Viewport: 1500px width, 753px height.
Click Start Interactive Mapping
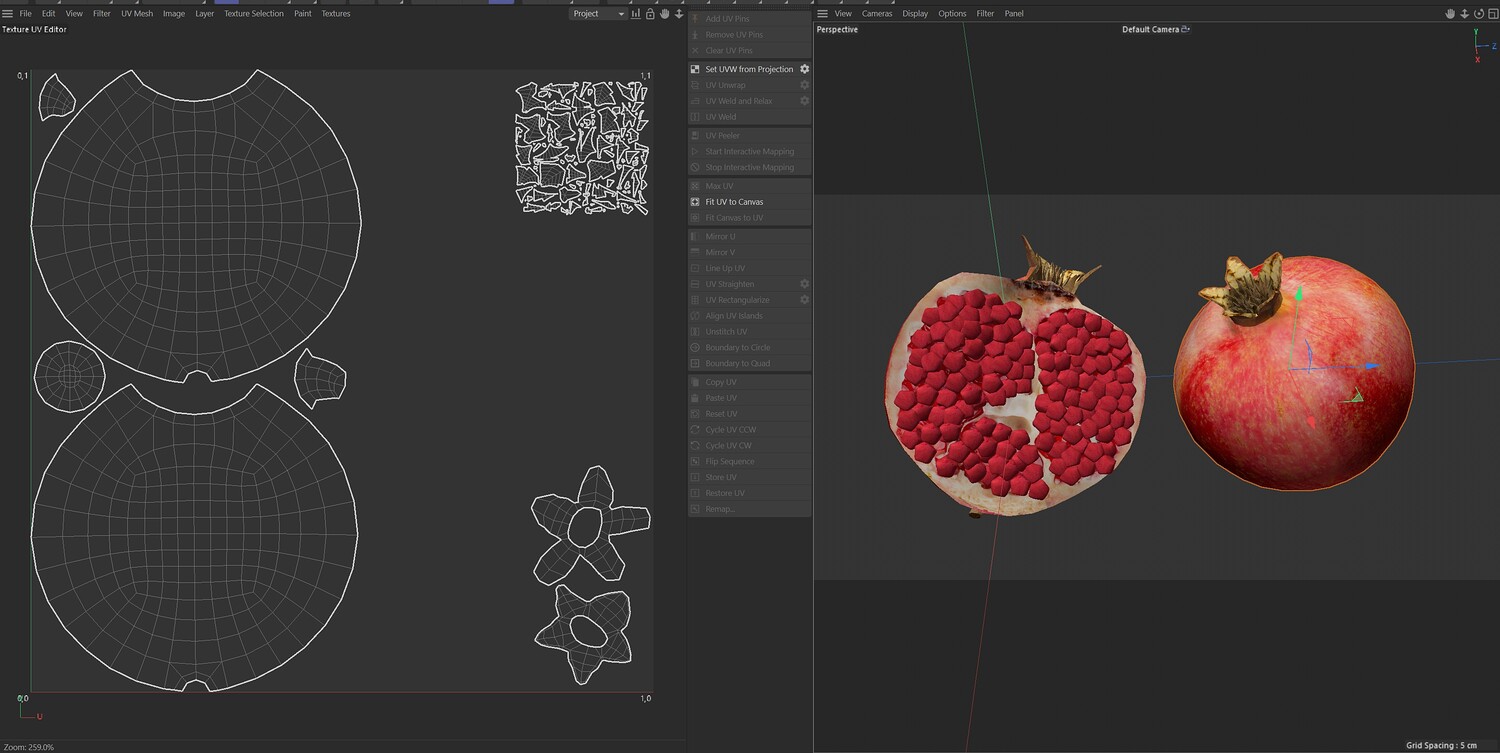tap(750, 152)
